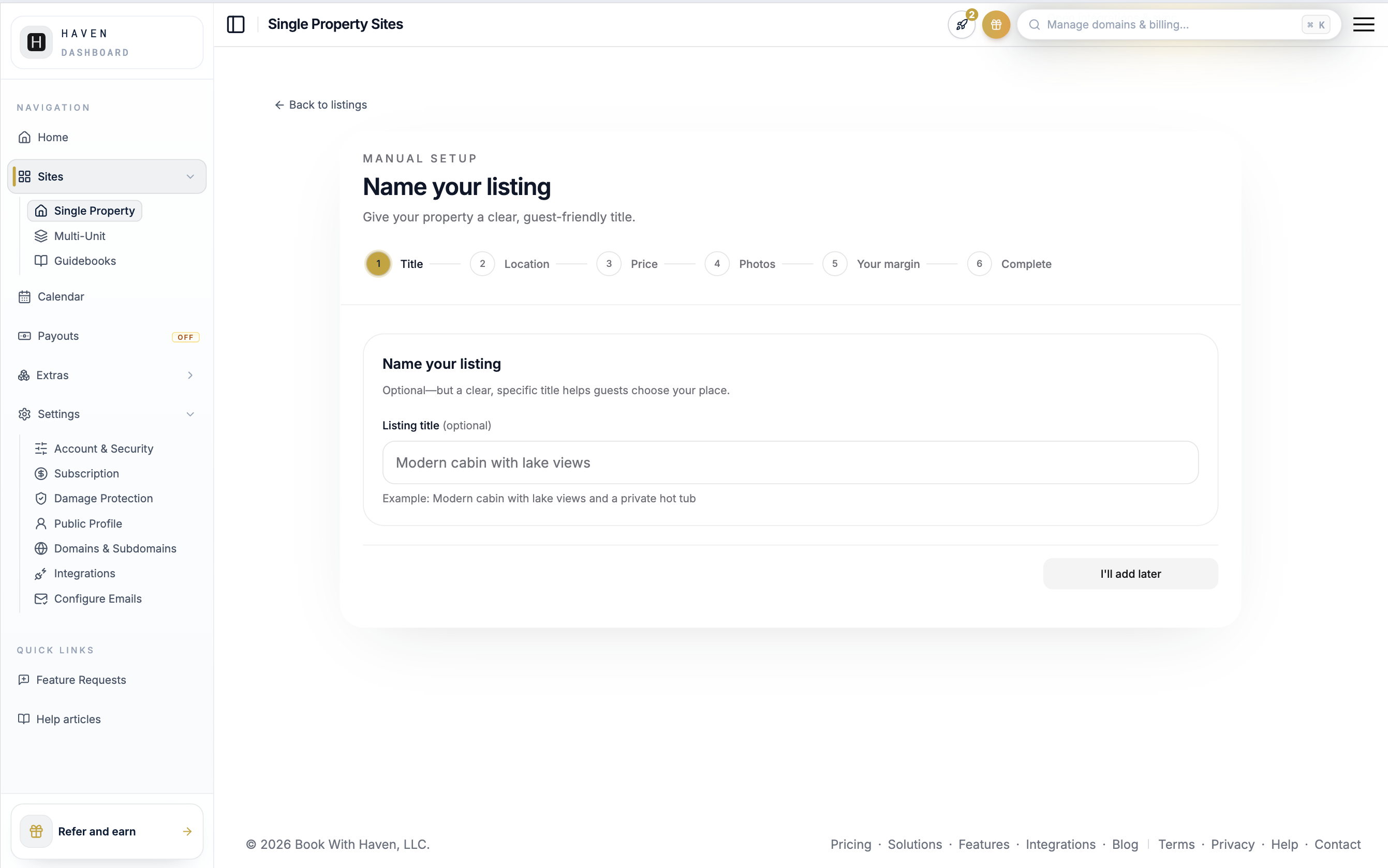Select Single Property in sidebar
The width and height of the screenshot is (1388, 868).
pyautogui.click(x=85, y=211)
